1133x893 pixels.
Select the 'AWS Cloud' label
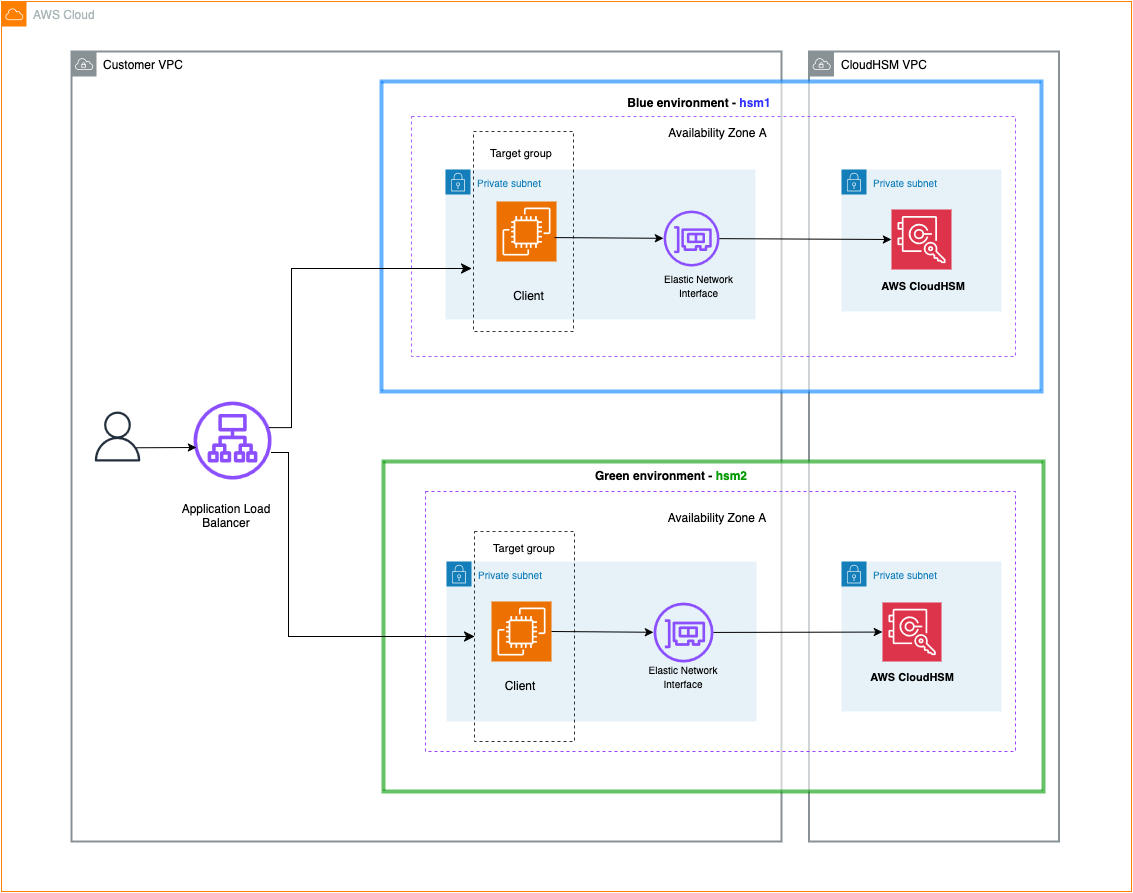point(64,14)
